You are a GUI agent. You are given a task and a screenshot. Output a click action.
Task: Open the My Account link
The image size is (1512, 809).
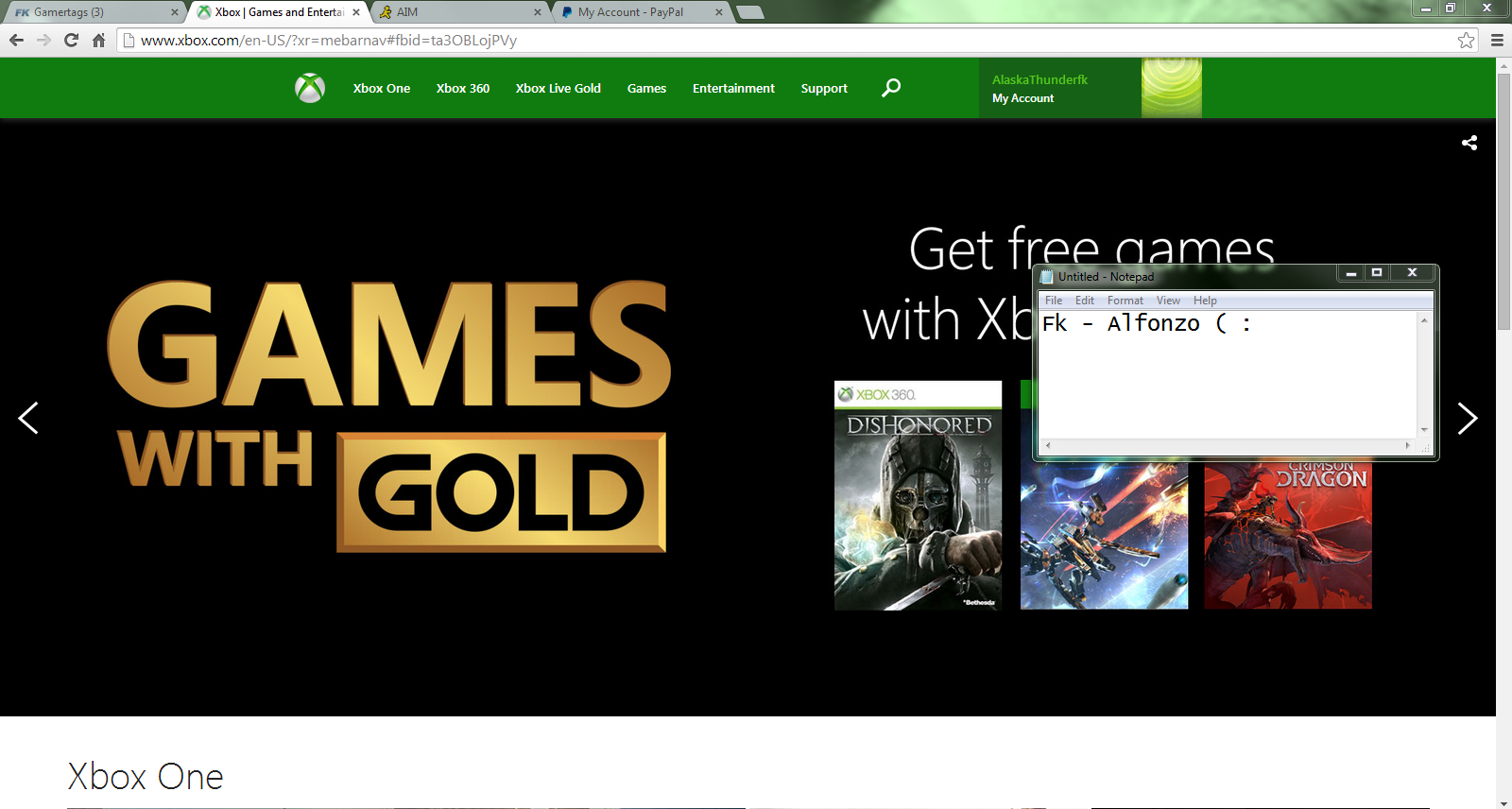1022,98
